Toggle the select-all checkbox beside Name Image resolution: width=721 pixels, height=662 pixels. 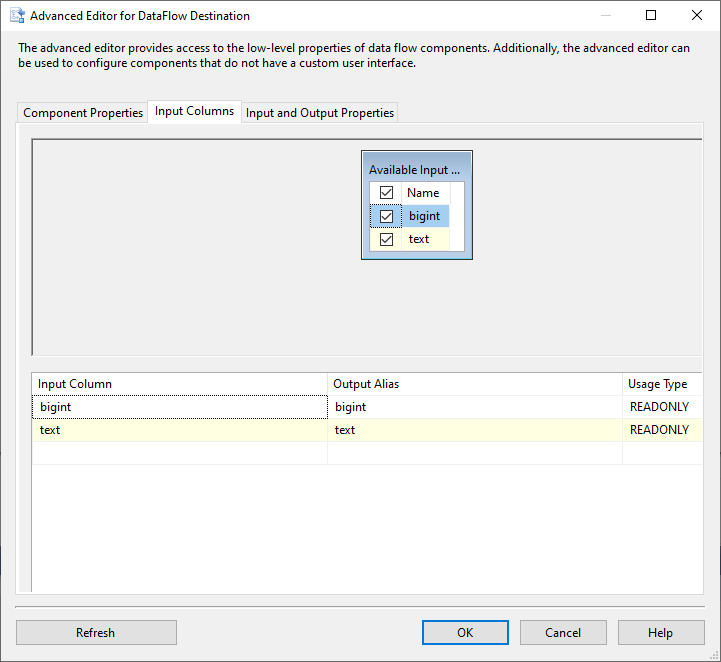tap(386, 193)
